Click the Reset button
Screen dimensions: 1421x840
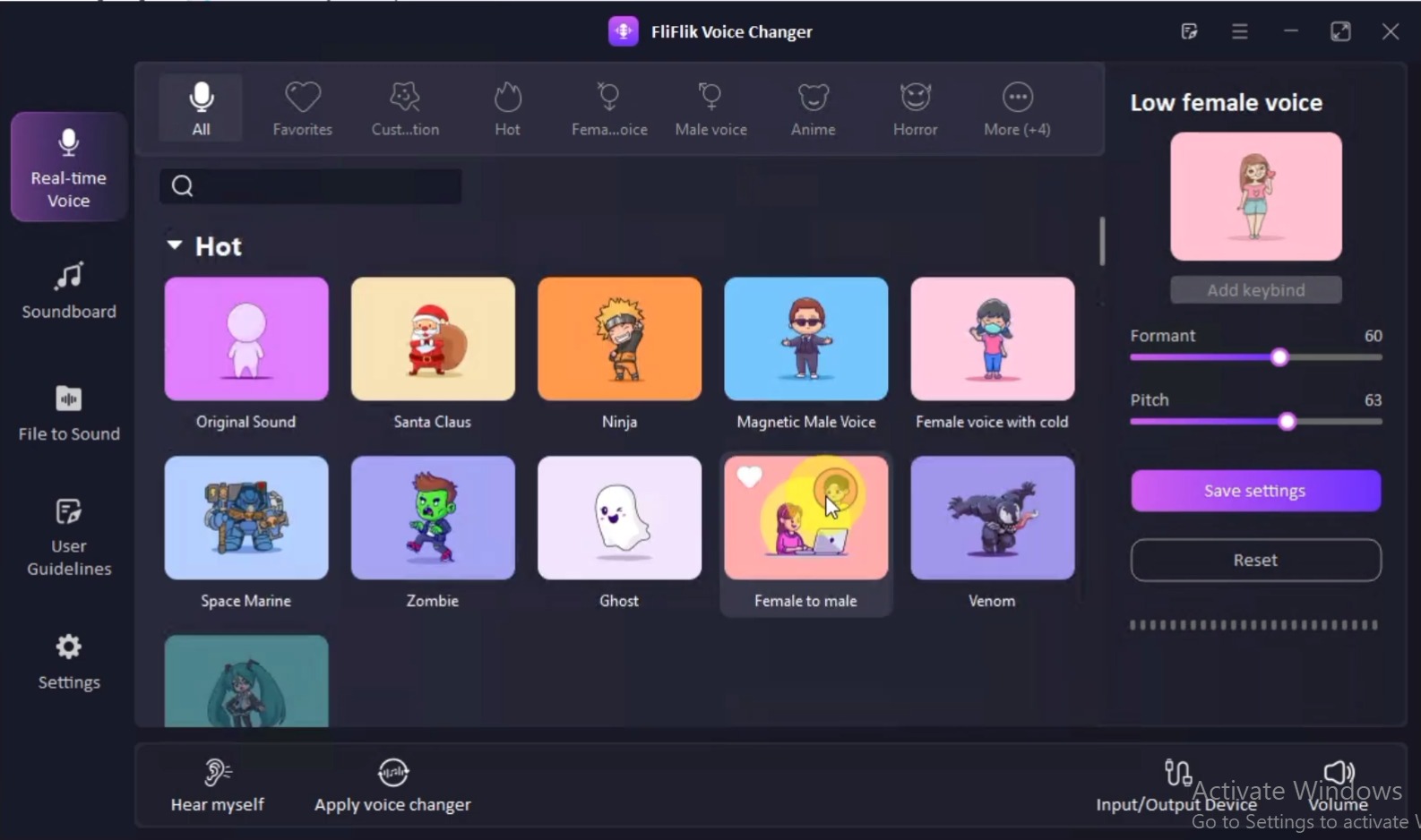1256,560
